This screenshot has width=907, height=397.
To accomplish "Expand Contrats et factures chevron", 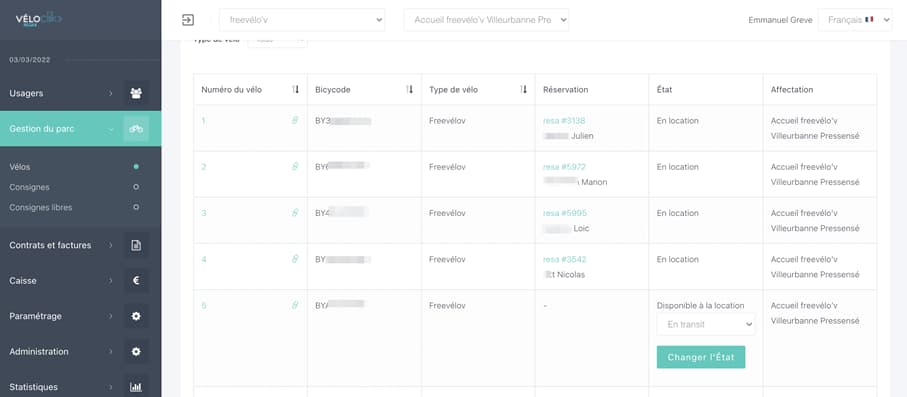I will pos(110,245).
